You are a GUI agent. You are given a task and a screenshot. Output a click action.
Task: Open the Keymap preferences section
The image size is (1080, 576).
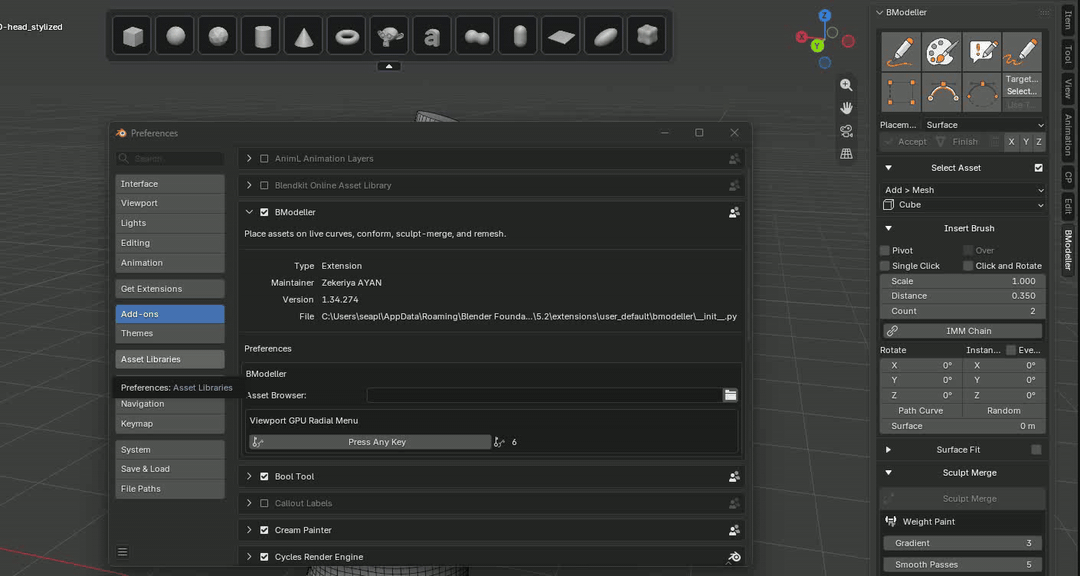point(170,424)
